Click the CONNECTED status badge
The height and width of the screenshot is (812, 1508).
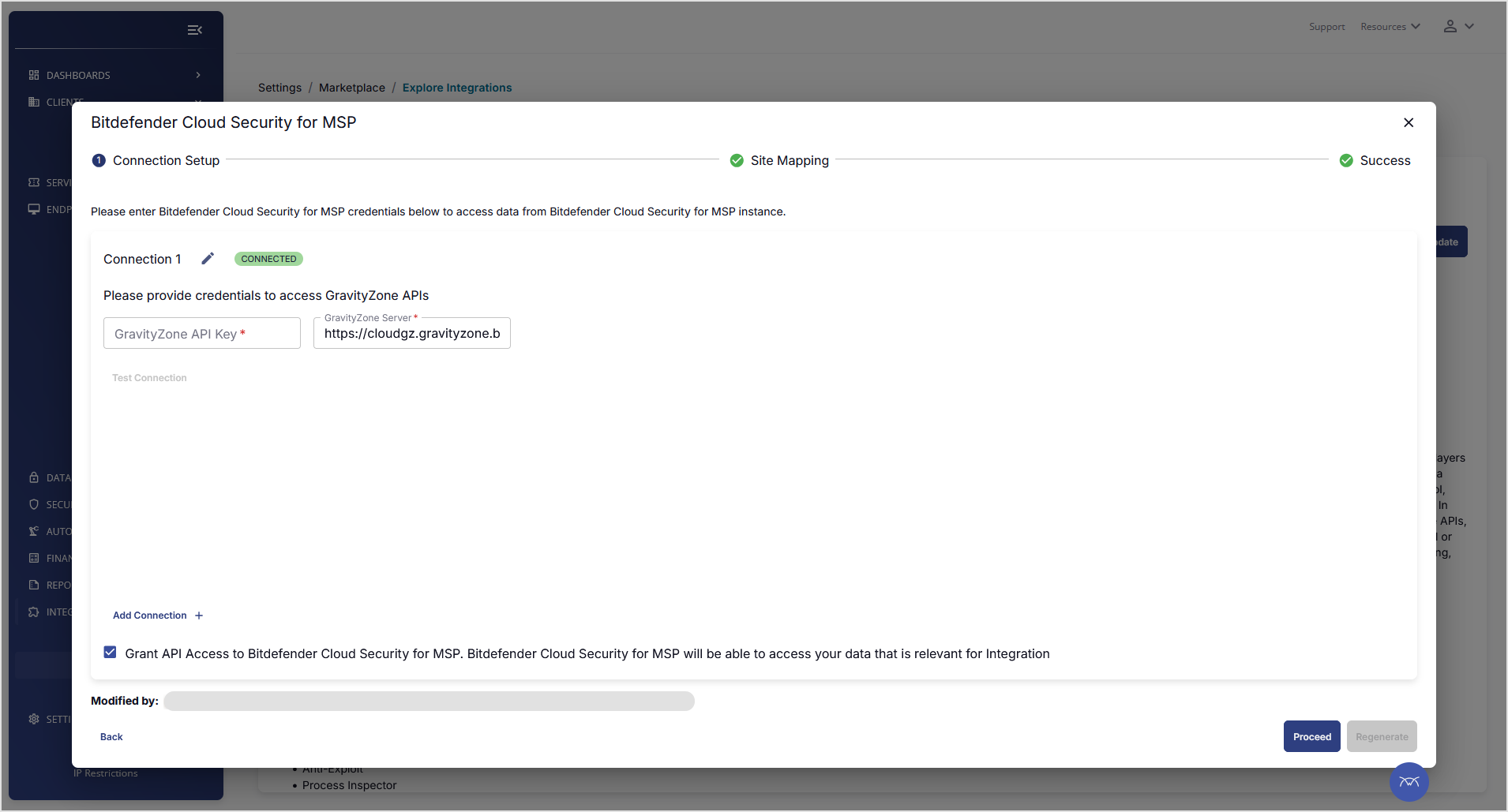pyautogui.click(x=268, y=259)
